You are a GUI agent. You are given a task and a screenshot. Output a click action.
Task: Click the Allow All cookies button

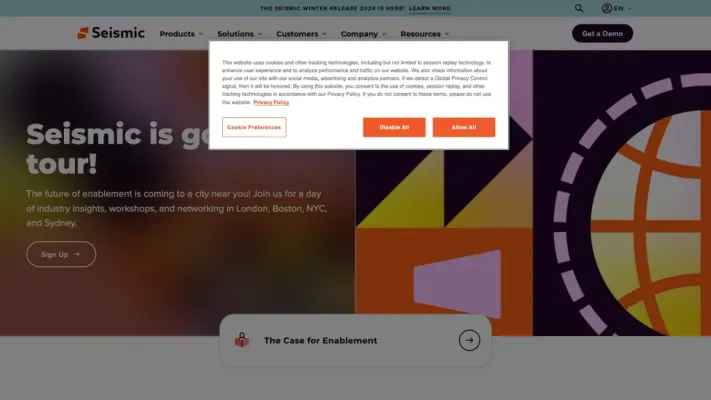coord(463,127)
